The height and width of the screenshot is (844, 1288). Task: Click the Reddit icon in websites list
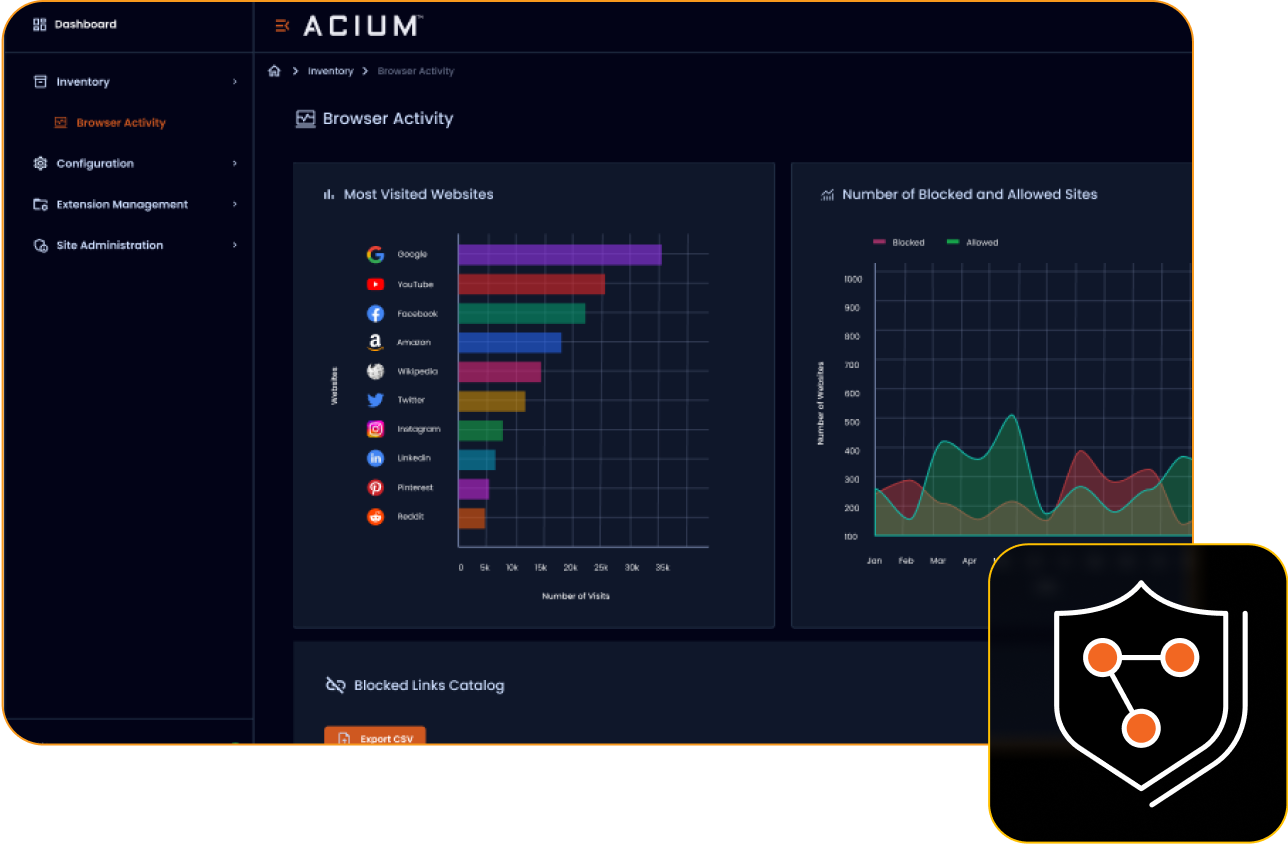pyautogui.click(x=375, y=517)
